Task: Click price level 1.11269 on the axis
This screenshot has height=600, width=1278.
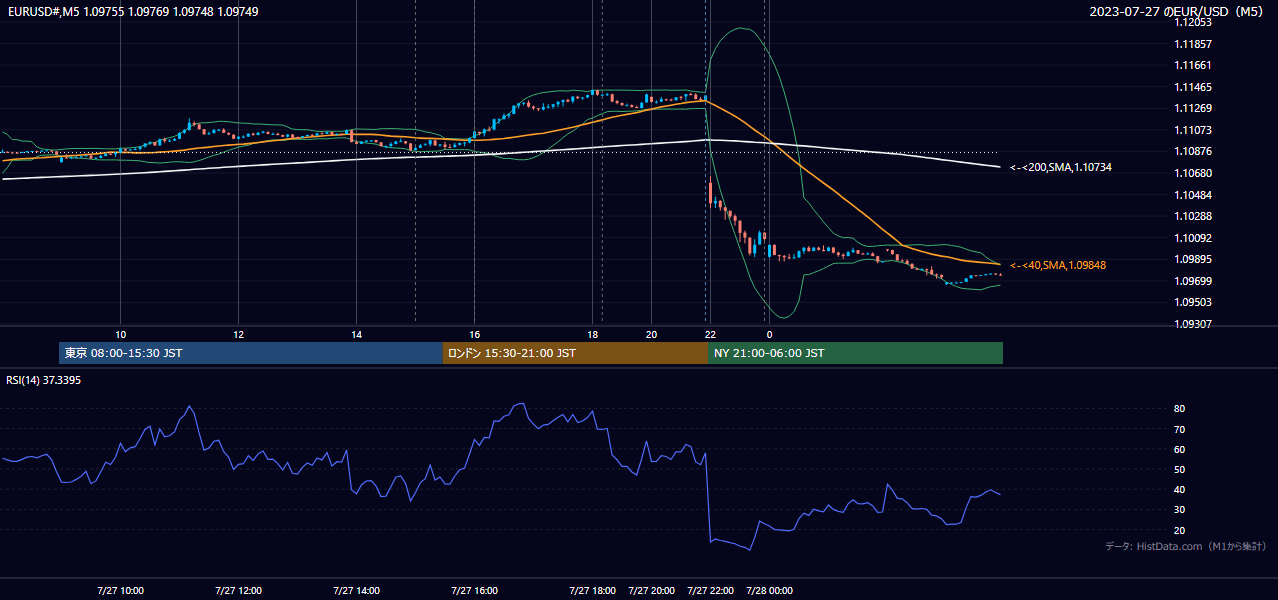Action: pos(1194,108)
